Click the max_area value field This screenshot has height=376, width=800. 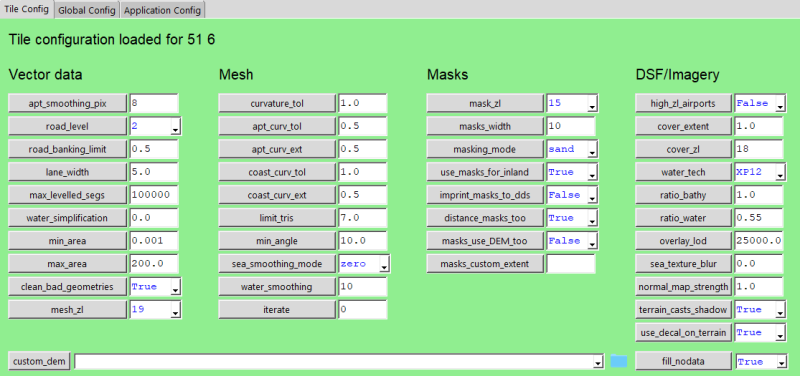coord(154,264)
